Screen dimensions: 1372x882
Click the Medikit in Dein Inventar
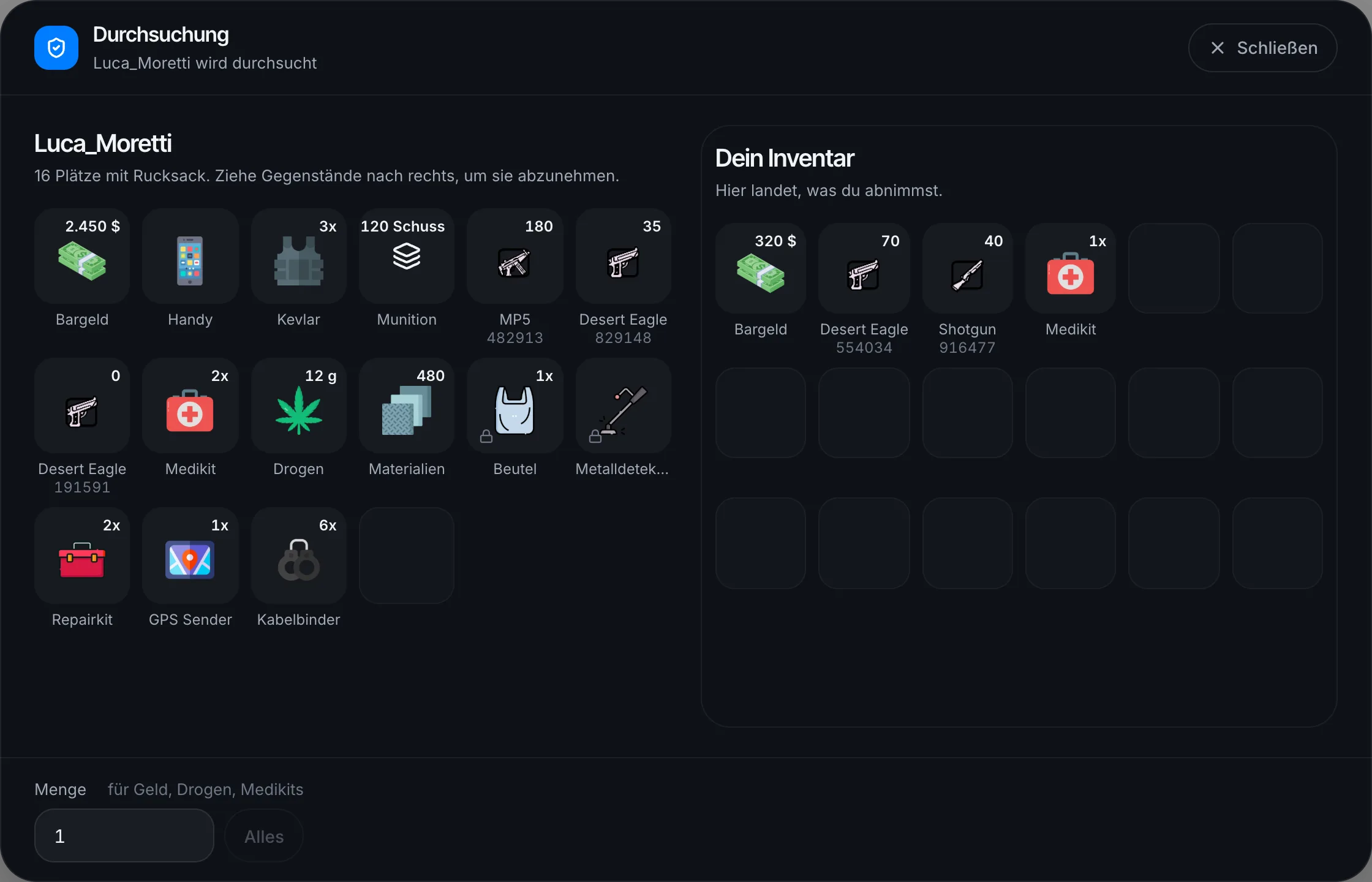pos(1071,268)
